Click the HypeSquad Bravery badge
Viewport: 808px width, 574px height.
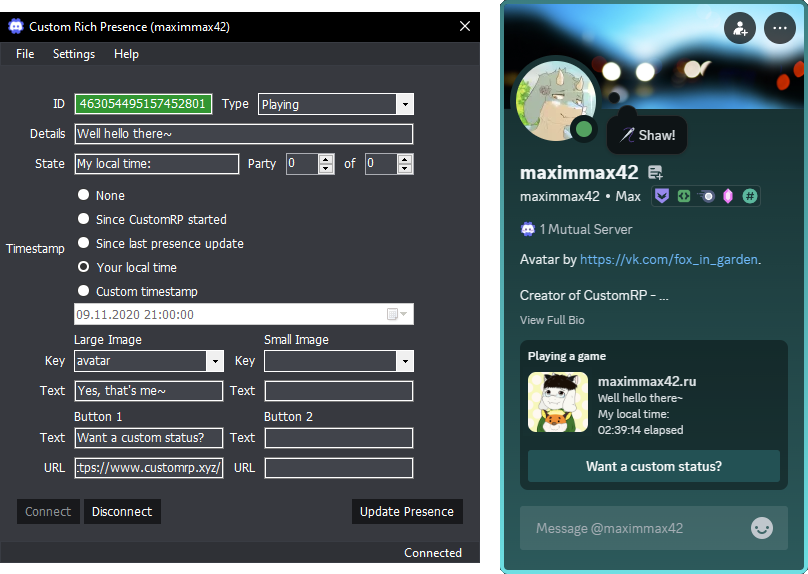tap(662, 196)
